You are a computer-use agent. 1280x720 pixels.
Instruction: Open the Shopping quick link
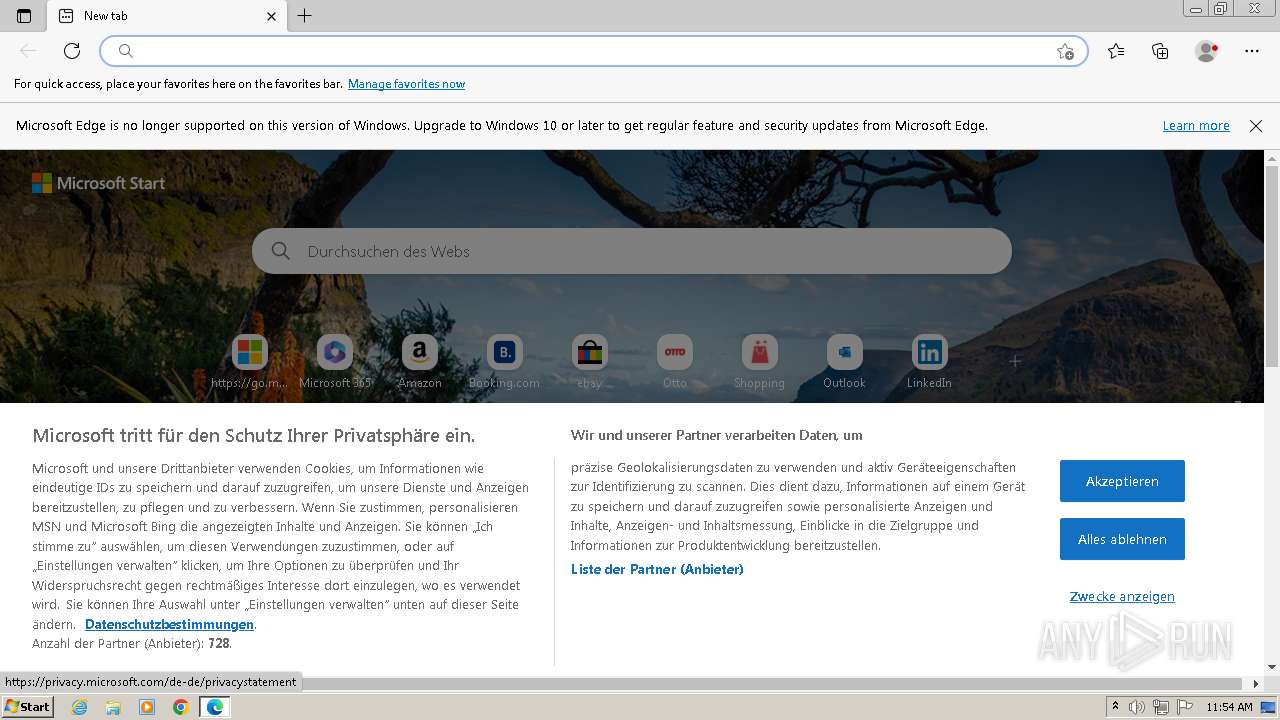coord(760,362)
